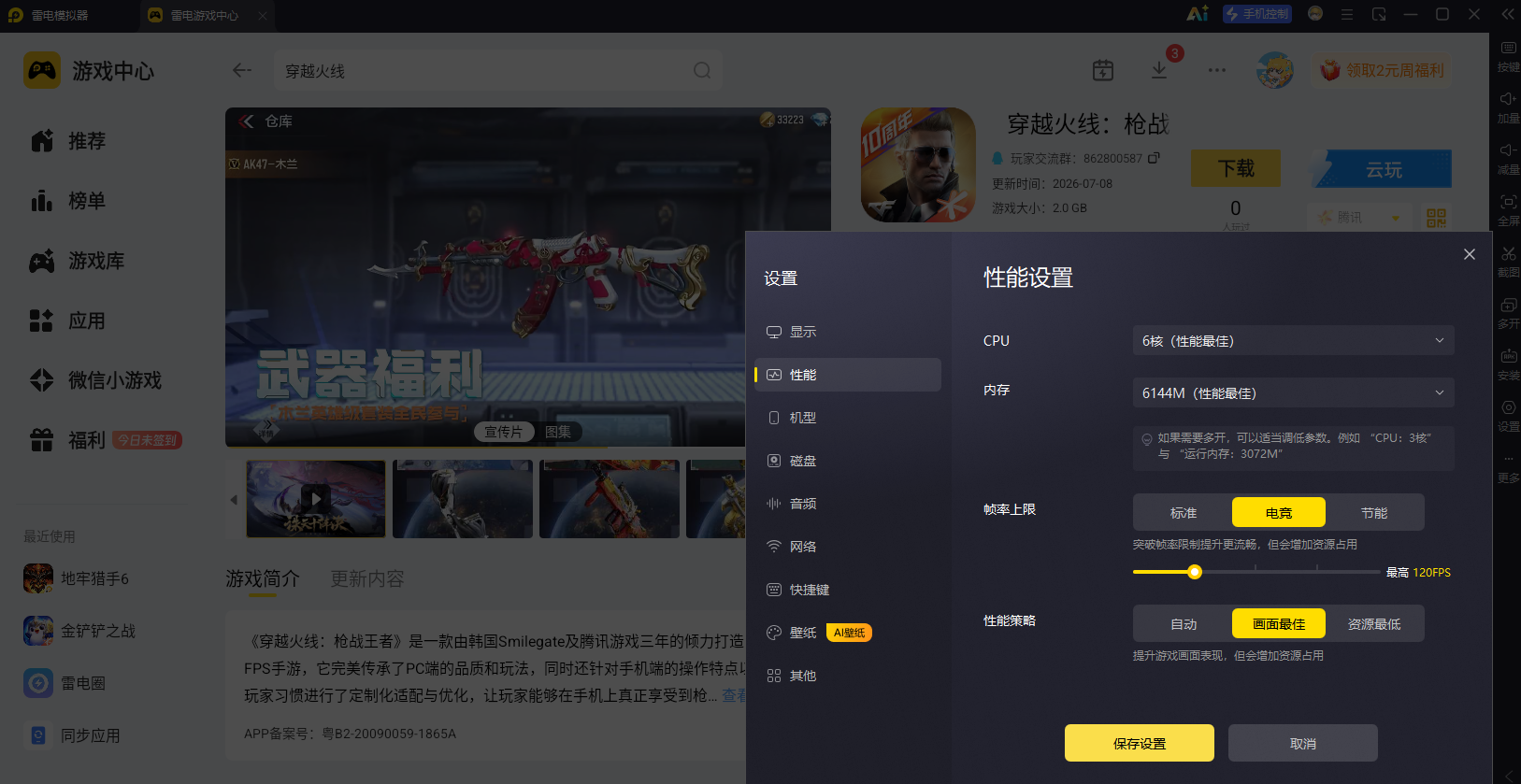Decrease volume with 减量 icon

point(1508,159)
